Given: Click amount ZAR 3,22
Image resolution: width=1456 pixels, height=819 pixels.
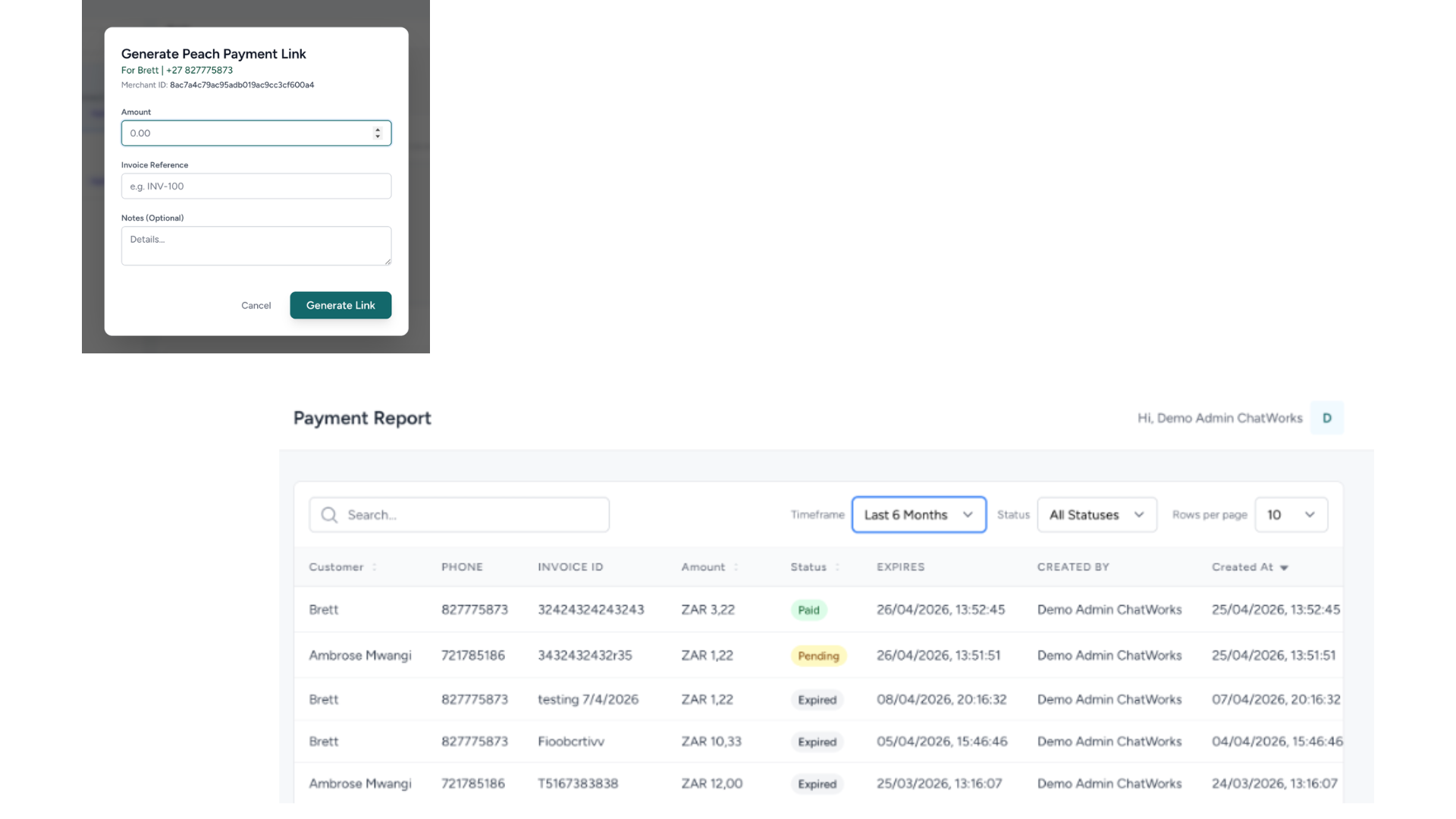Looking at the screenshot, I should [x=708, y=610].
